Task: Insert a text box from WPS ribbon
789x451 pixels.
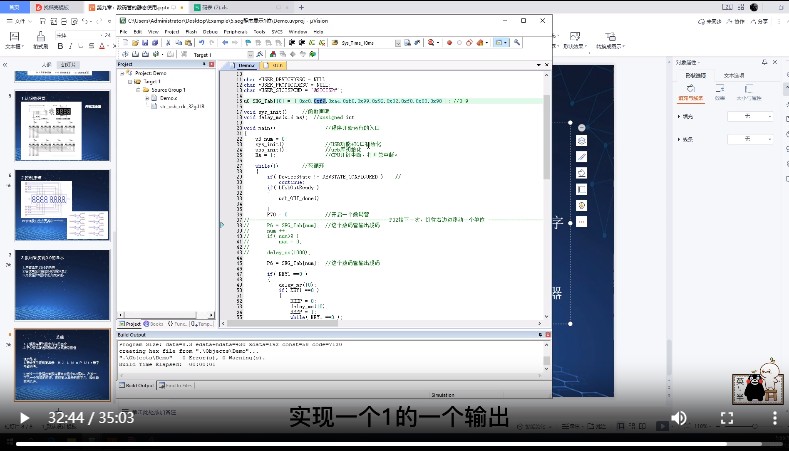Action: coord(14,40)
